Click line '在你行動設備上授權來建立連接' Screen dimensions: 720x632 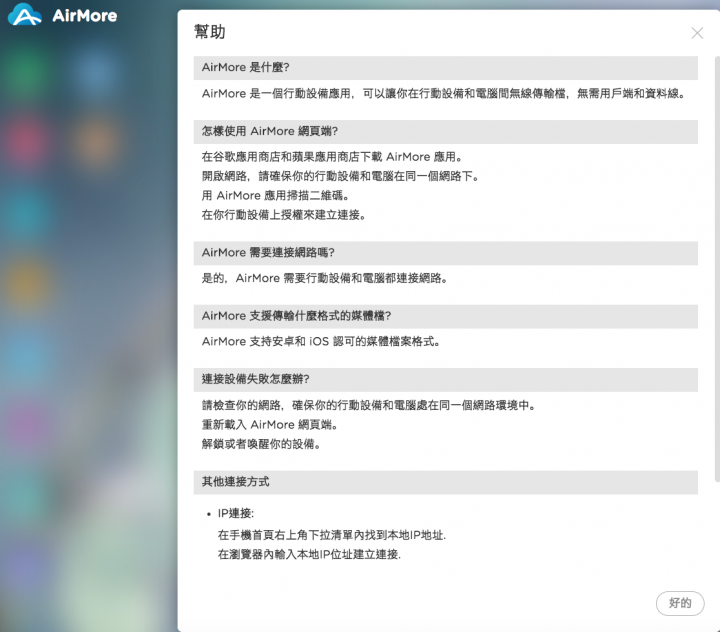pyautogui.click(x=284, y=215)
